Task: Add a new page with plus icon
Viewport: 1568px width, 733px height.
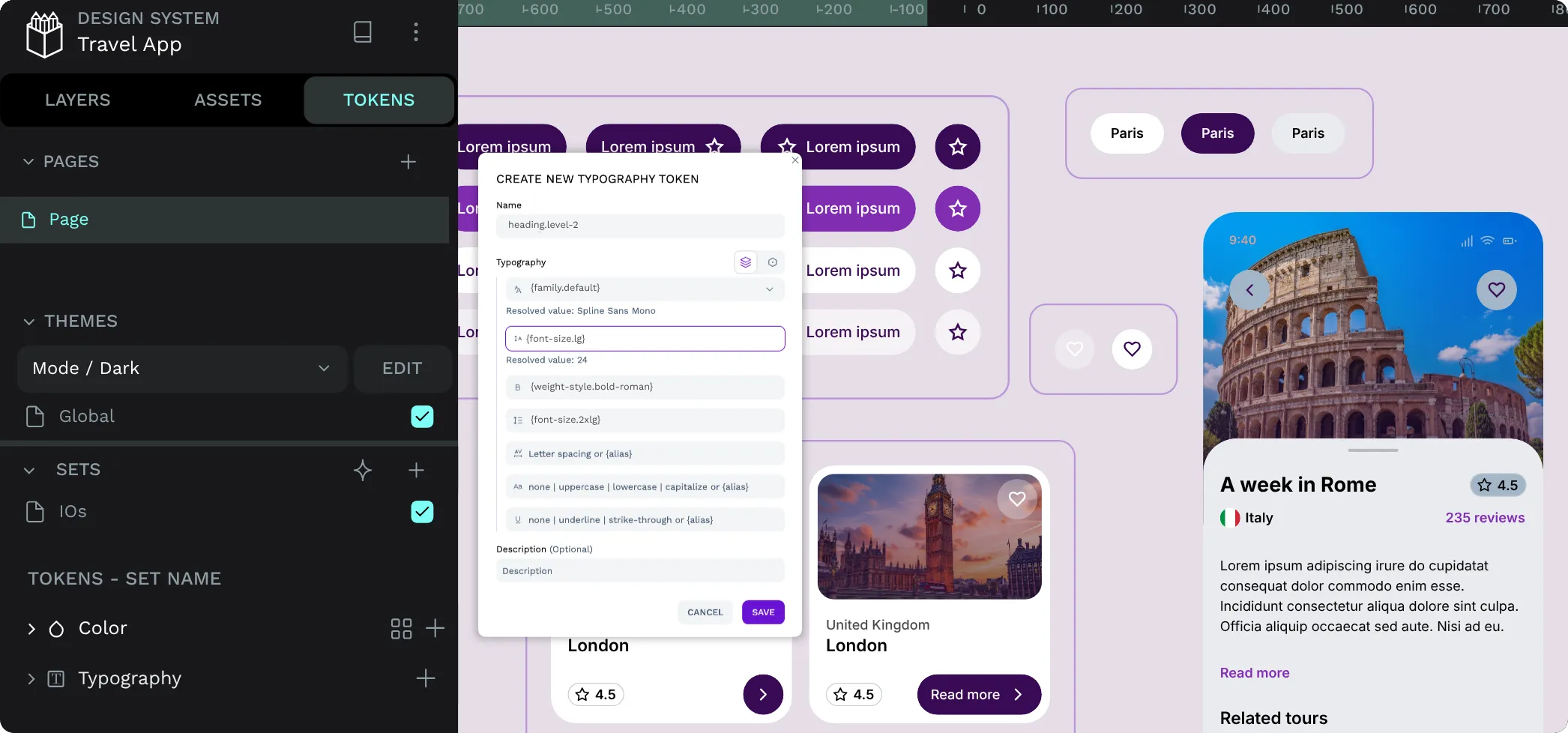Action: coord(408,162)
